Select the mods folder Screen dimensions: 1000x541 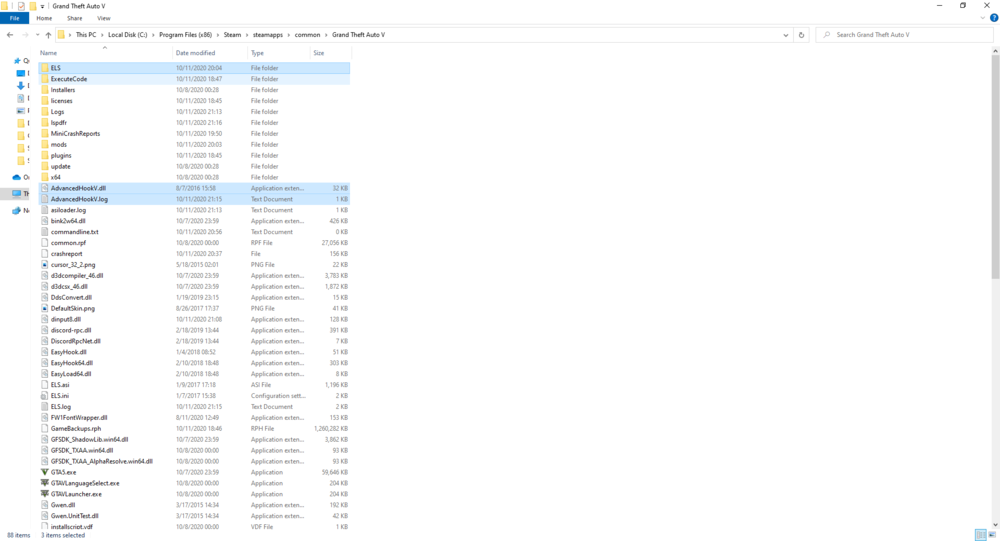(59, 144)
